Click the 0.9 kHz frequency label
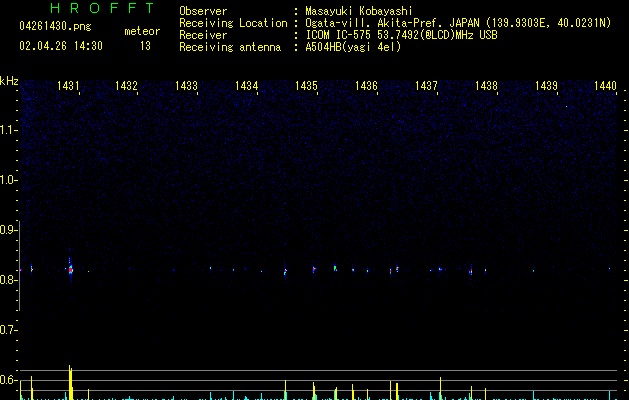The width and height of the screenshot is (629, 400). pos(8,230)
